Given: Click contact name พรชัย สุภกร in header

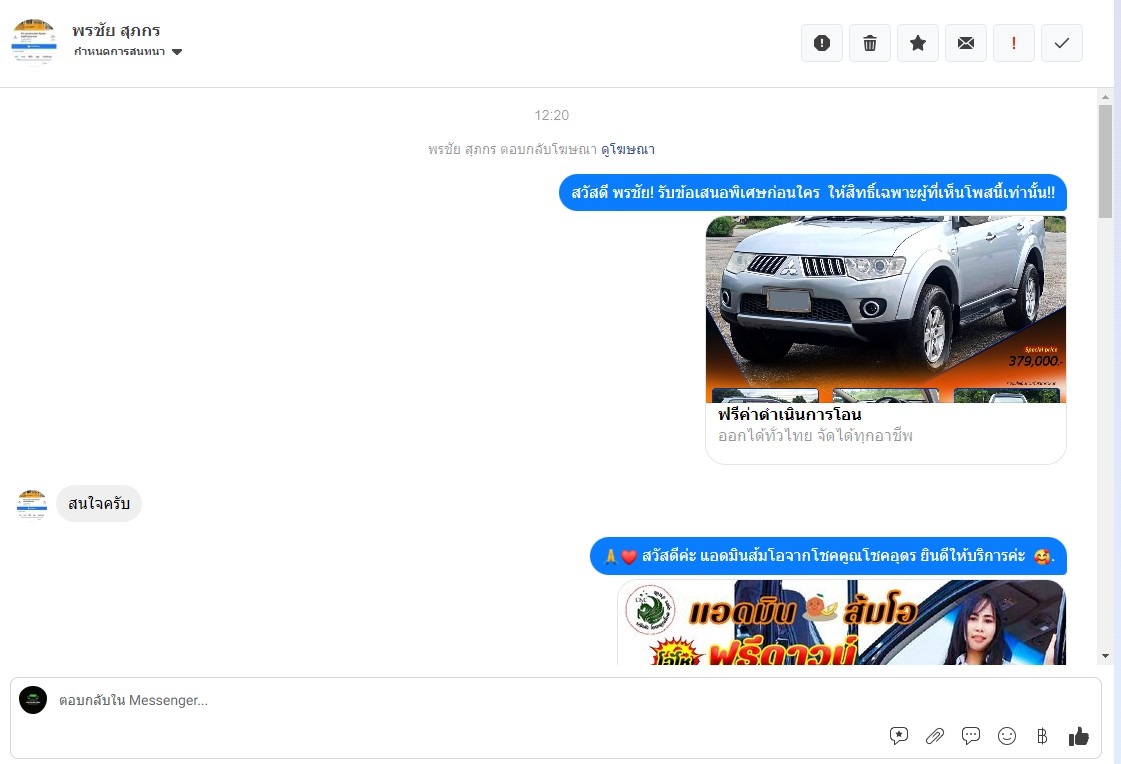Looking at the screenshot, I should click(116, 31).
